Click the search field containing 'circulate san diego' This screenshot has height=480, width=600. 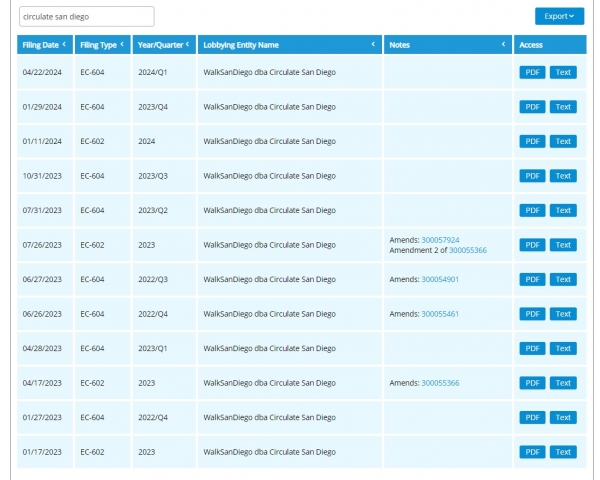[86, 16]
